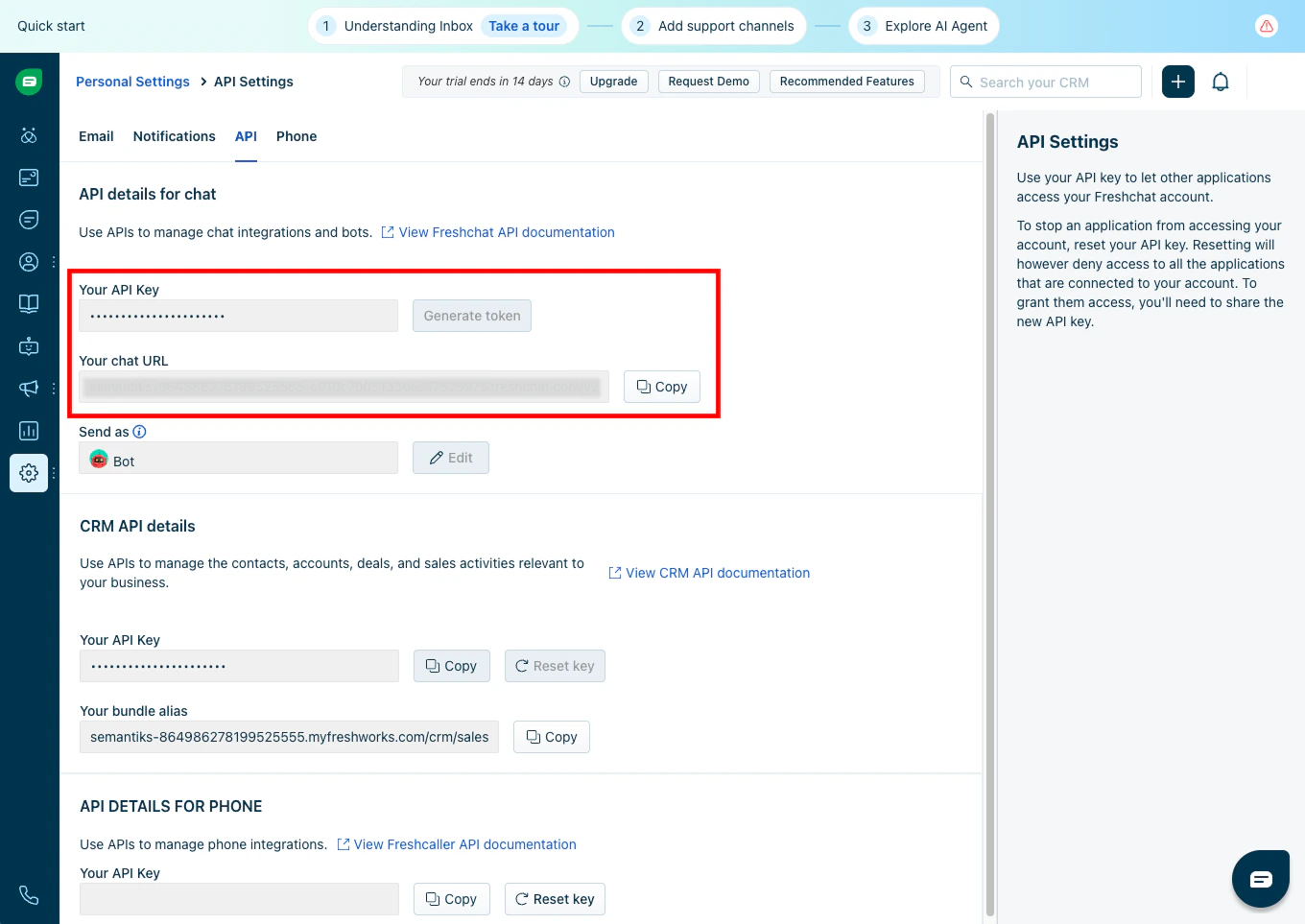This screenshot has height=924, width=1305.
Task: Expand the menu beside the Campaigns icon
Action: [x=53, y=388]
